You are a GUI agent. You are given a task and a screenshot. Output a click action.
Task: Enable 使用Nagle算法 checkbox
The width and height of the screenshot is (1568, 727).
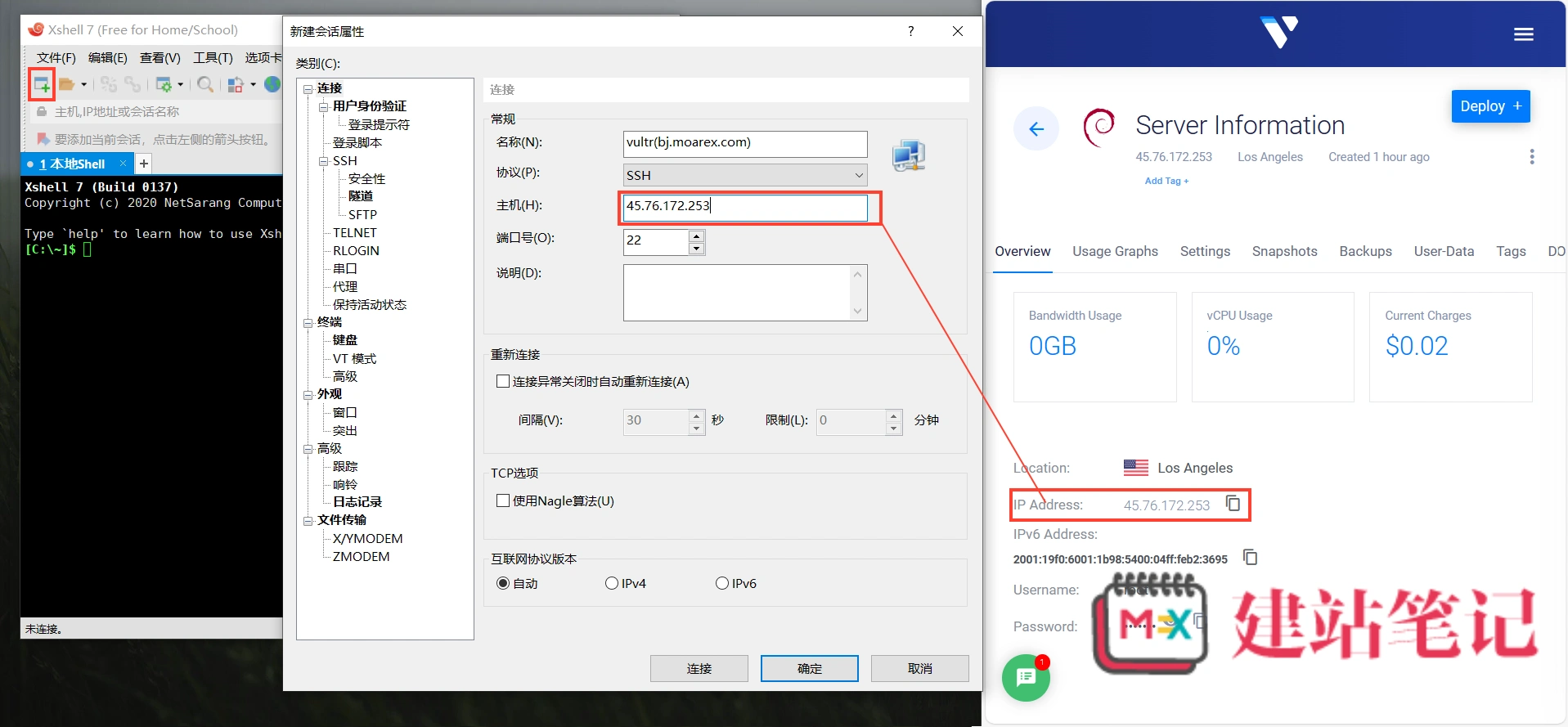click(x=503, y=501)
